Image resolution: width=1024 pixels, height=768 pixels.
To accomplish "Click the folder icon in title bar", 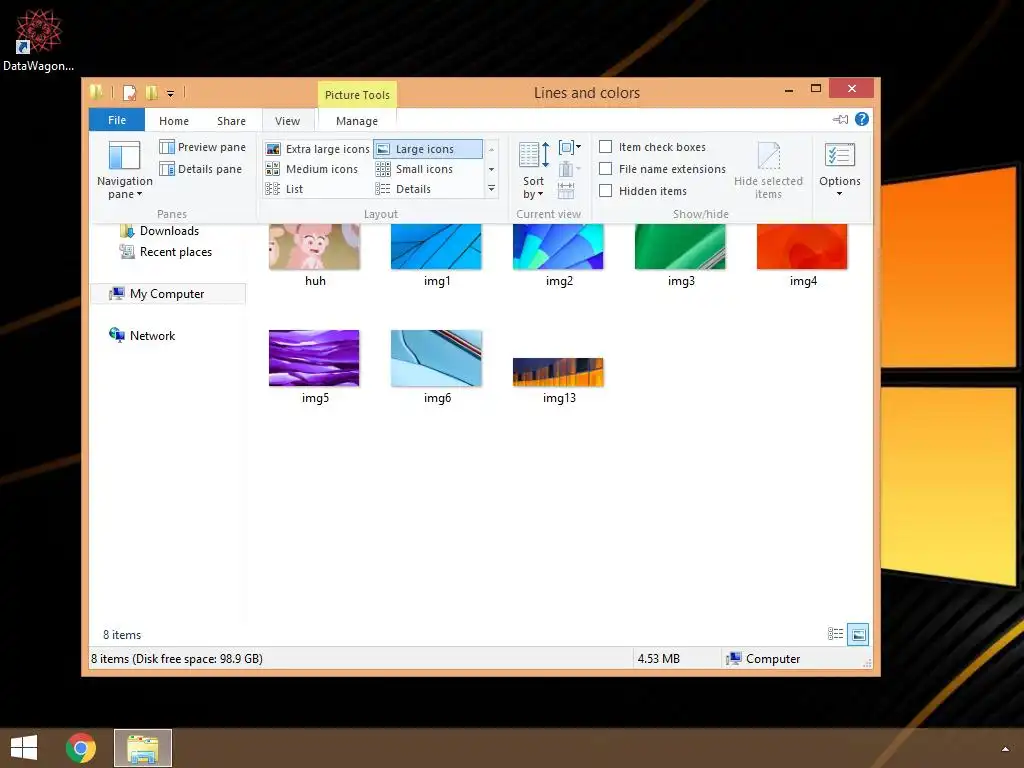I will point(97,92).
